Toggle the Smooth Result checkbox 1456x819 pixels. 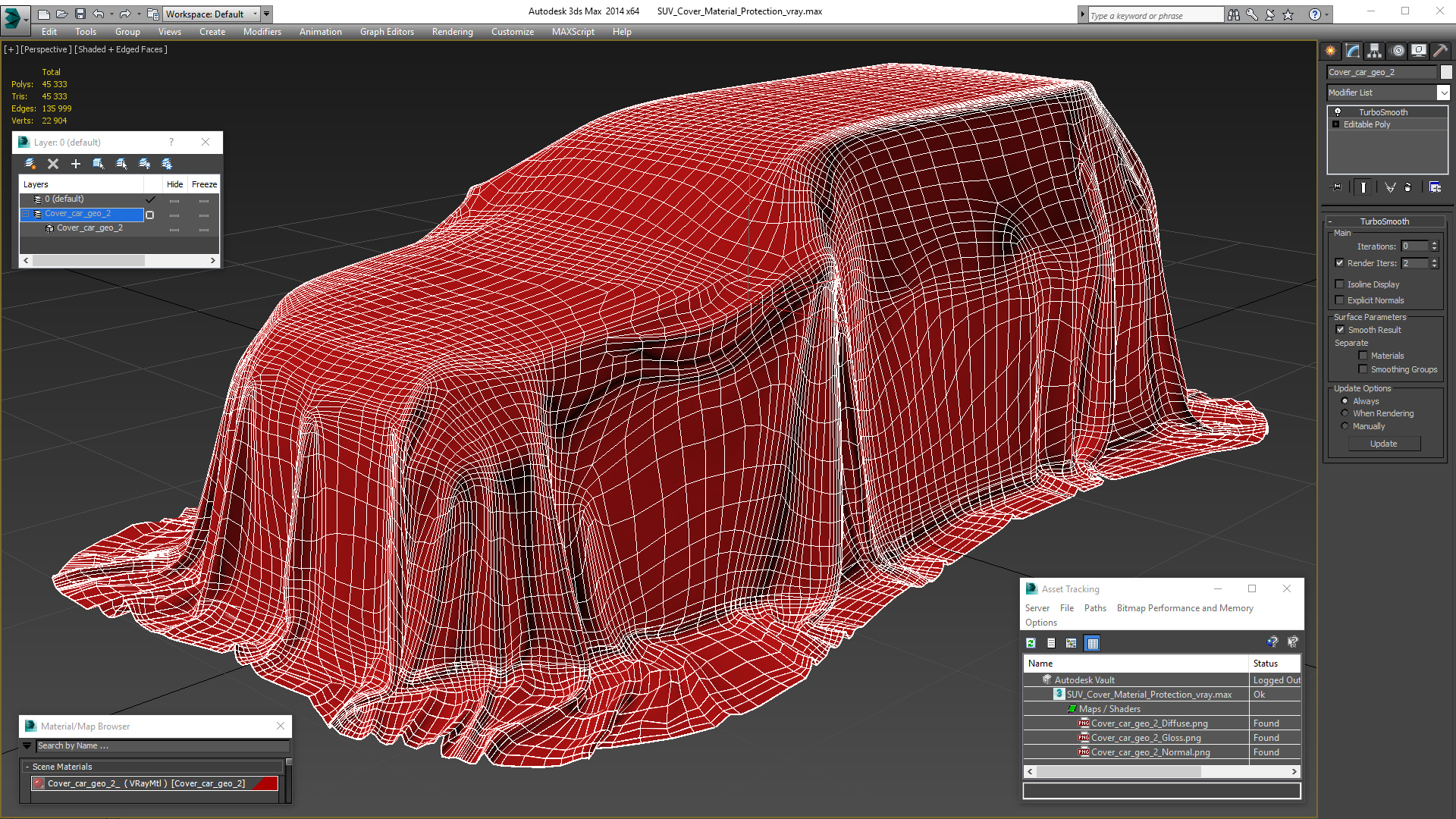coord(1340,330)
